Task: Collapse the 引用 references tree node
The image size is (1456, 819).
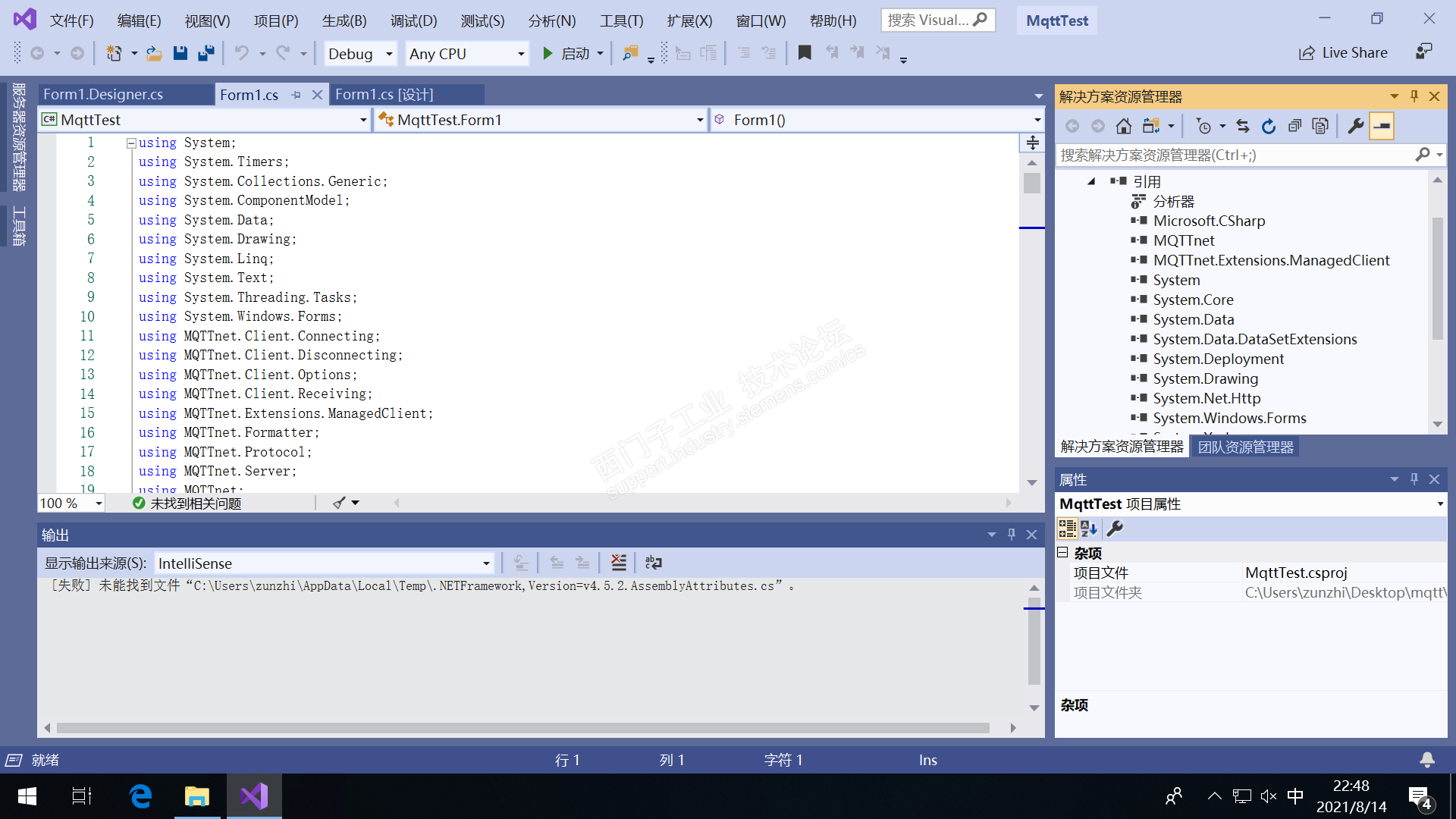Action: (1091, 181)
